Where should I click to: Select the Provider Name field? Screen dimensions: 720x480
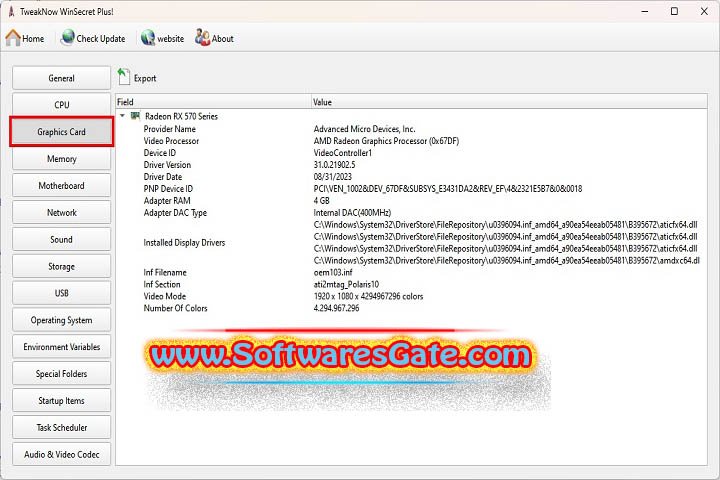pyautogui.click(x=169, y=129)
